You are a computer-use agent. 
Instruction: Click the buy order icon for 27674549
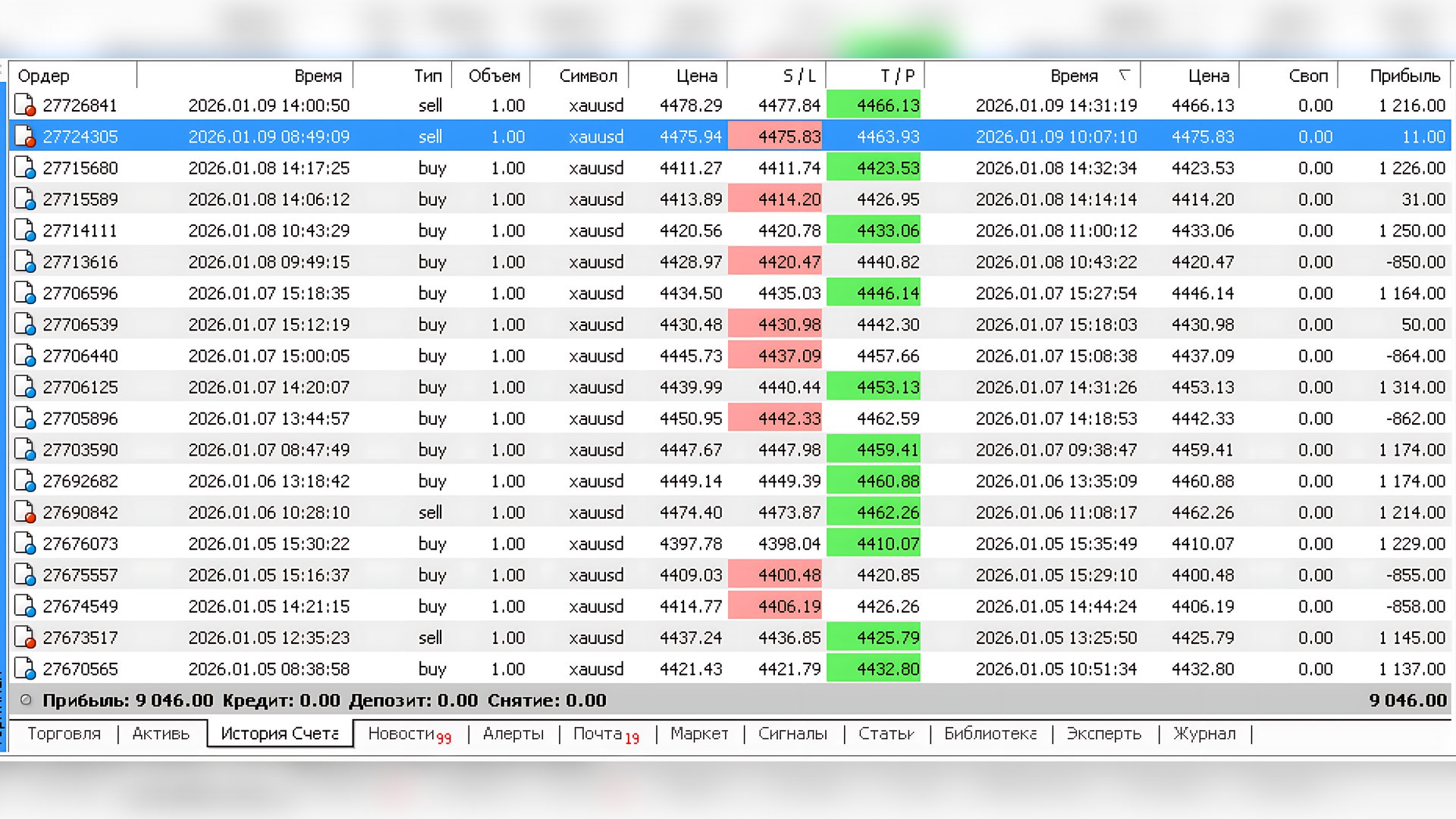(25, 606)
